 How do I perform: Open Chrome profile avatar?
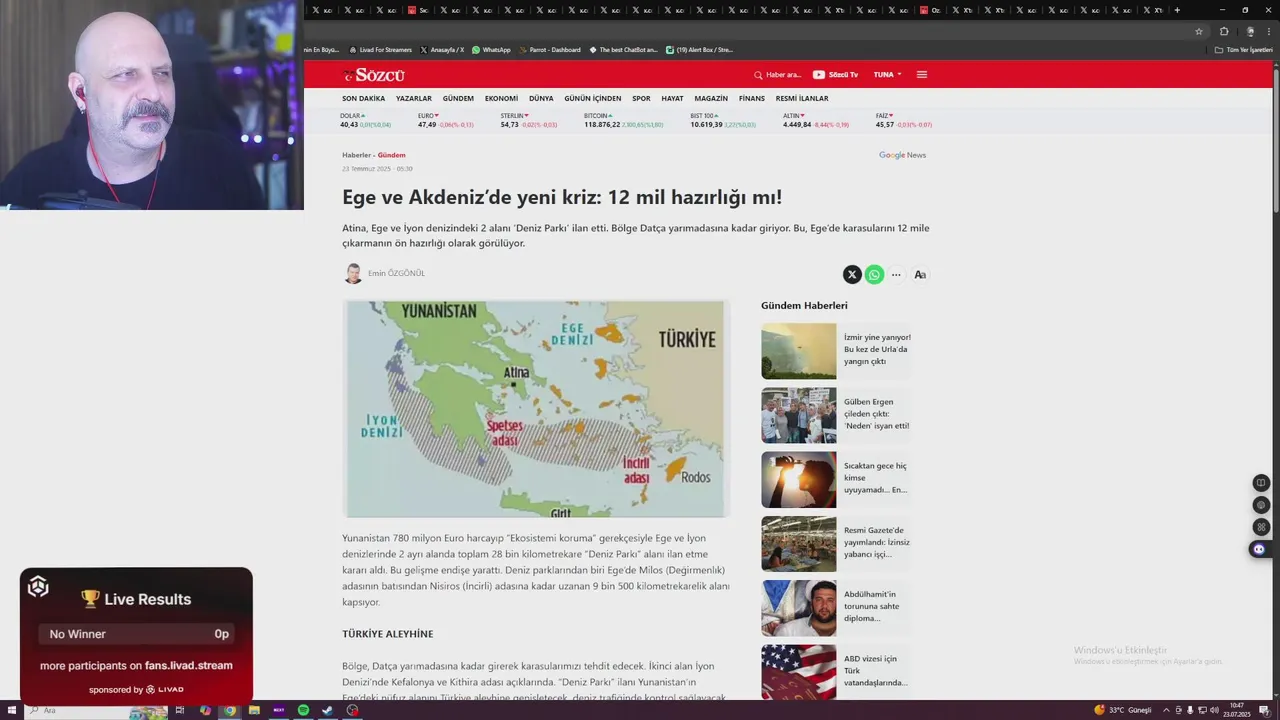click(x=1250, y=31)
